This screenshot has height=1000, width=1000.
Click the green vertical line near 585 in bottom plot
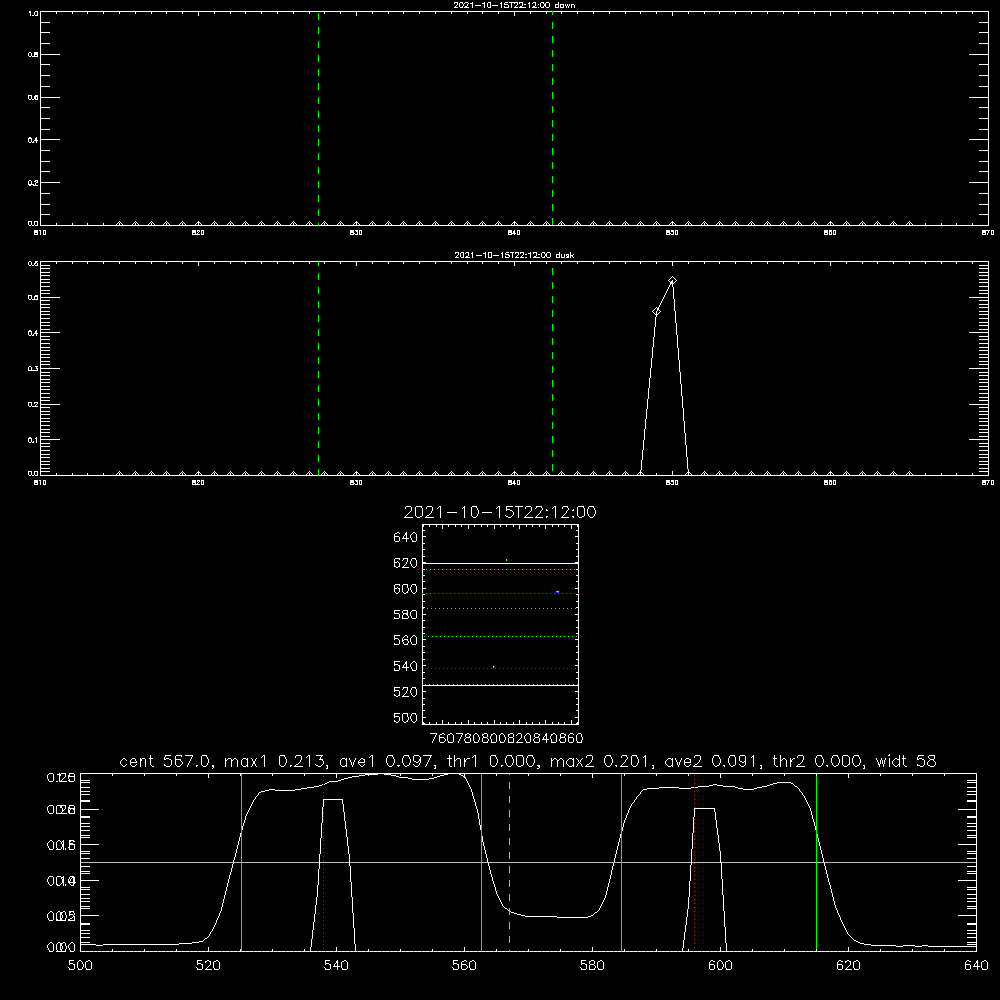pos(622,861)
